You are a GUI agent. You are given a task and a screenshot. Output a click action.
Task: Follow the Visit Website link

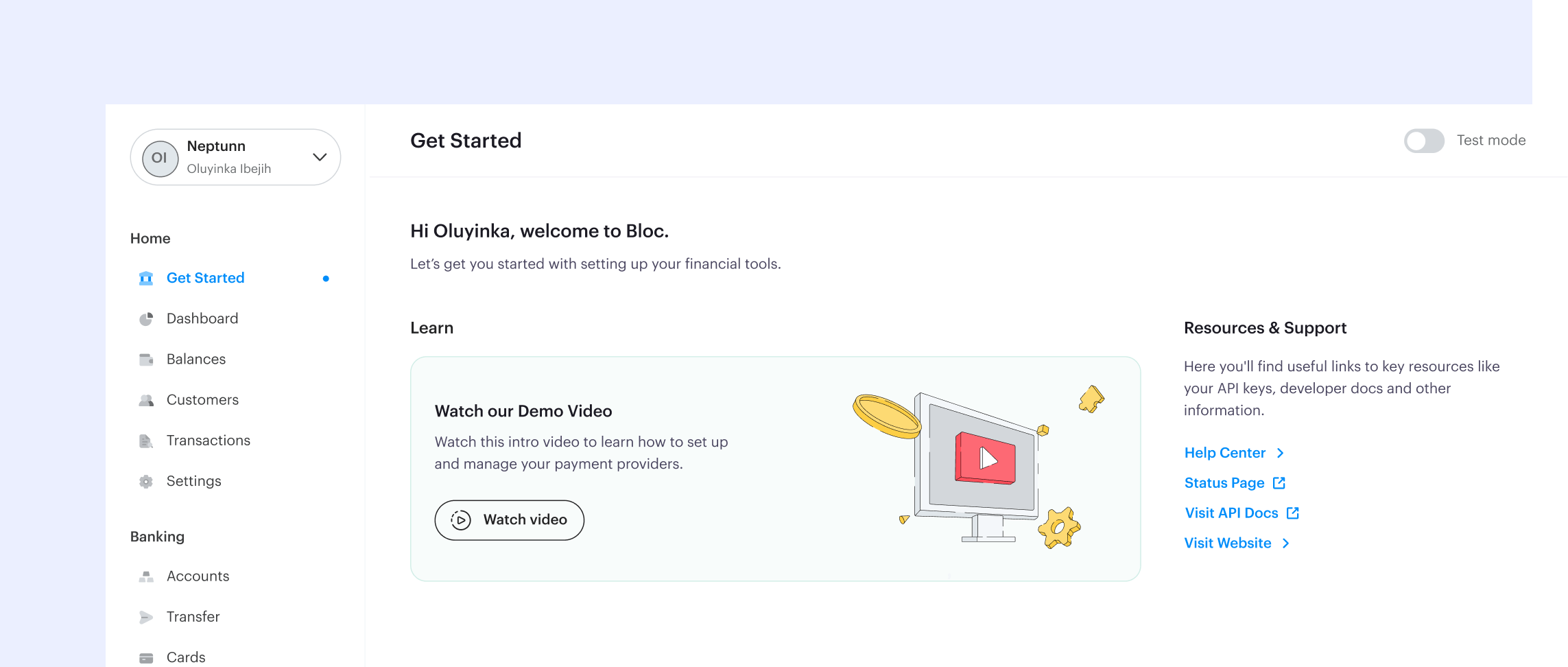(x=1228, y=543)
